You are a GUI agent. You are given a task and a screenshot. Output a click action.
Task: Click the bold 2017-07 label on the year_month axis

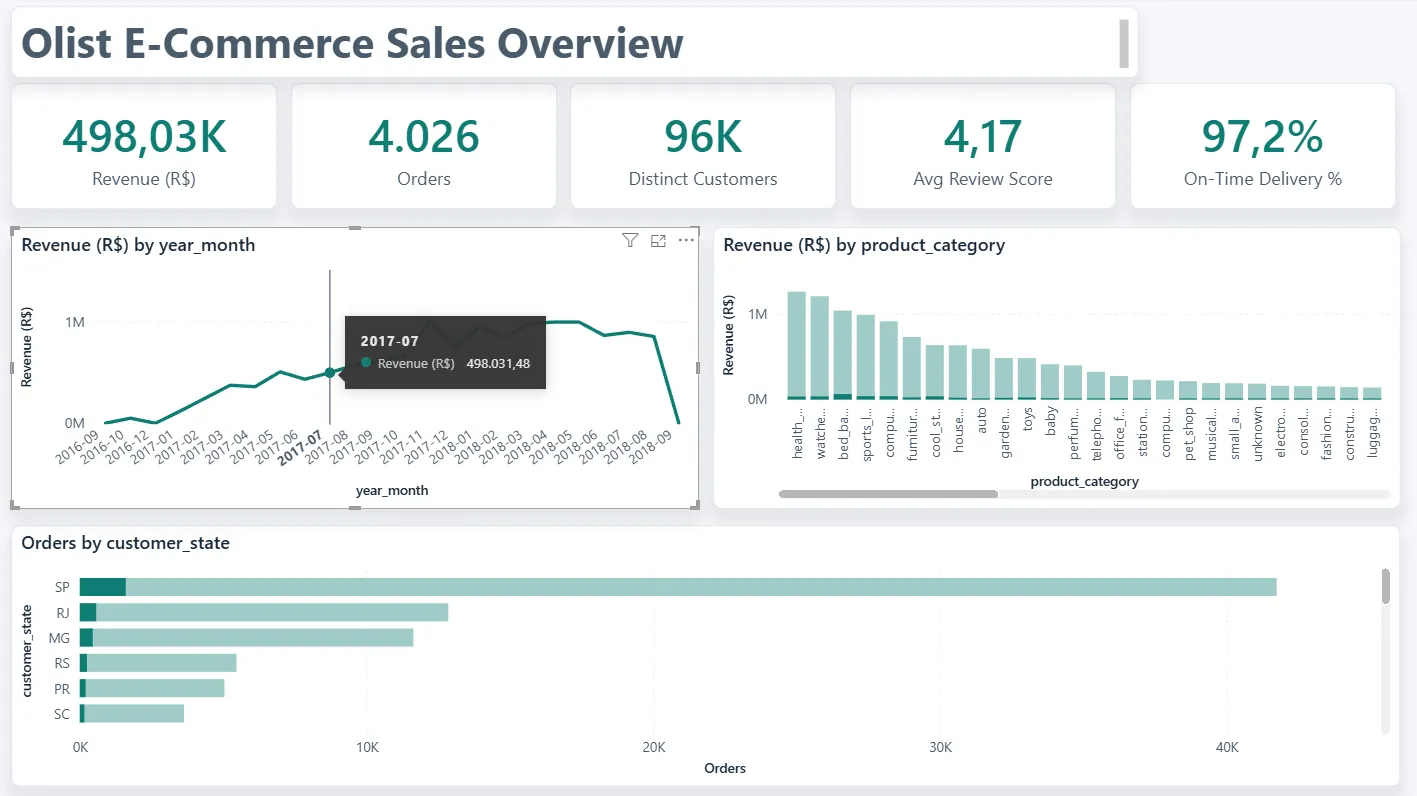pyautogui.click(x=298, y=448)
